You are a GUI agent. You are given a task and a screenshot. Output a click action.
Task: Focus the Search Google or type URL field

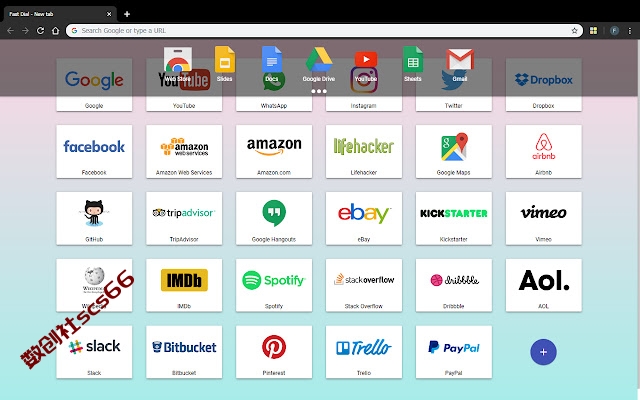[x=324, y=31]
